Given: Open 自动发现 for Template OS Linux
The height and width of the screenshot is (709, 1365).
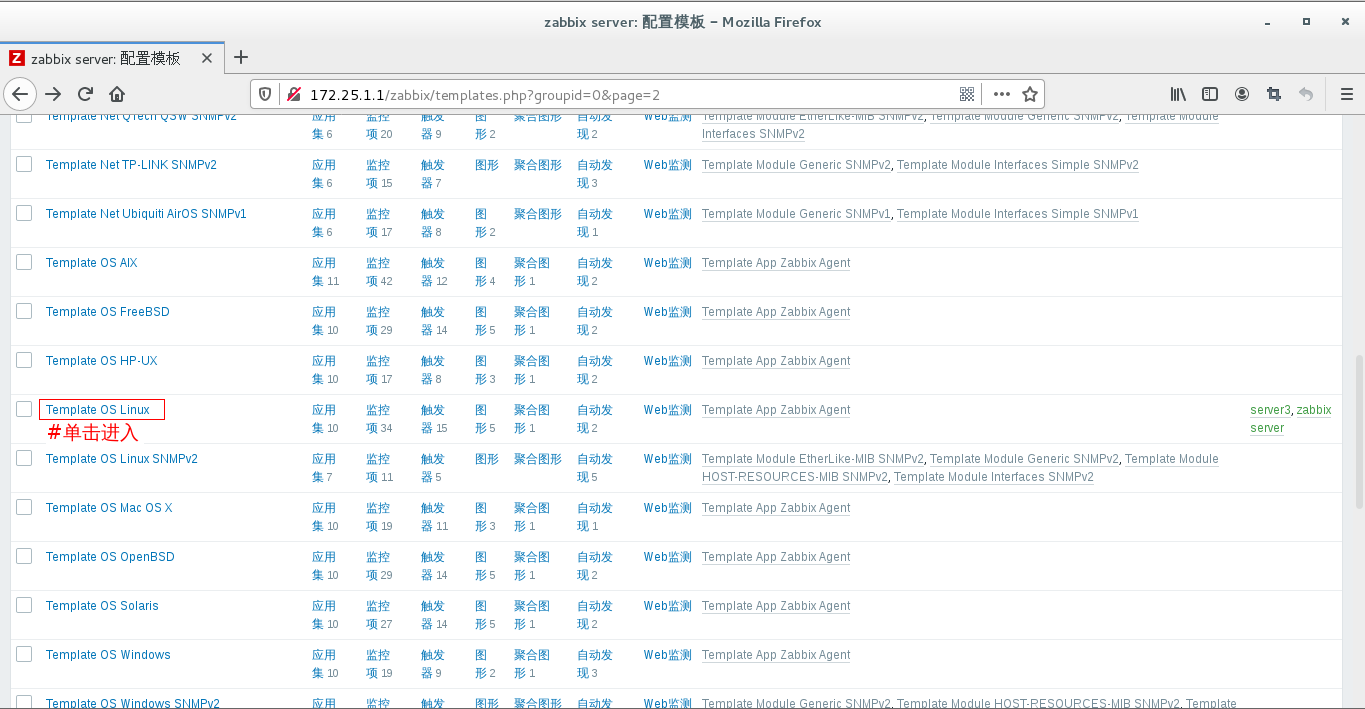Looking at the screenshot, I should tap(594, 419).
